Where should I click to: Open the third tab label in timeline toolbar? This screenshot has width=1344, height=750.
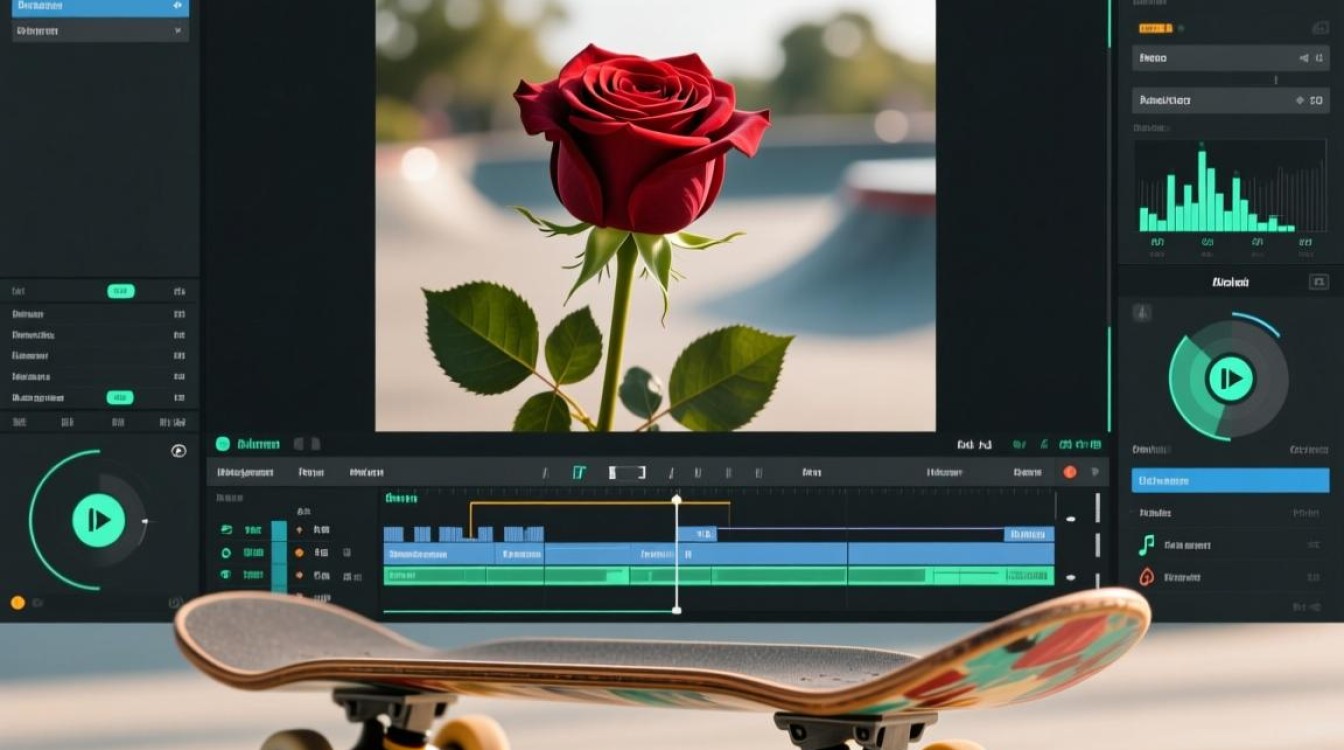point(366,472)
